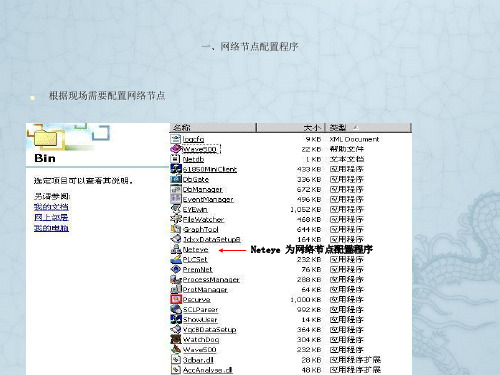Click the DbManager application icon
Image resolution: width=500 pixels, height=375 pixels.
pos(176,189)
